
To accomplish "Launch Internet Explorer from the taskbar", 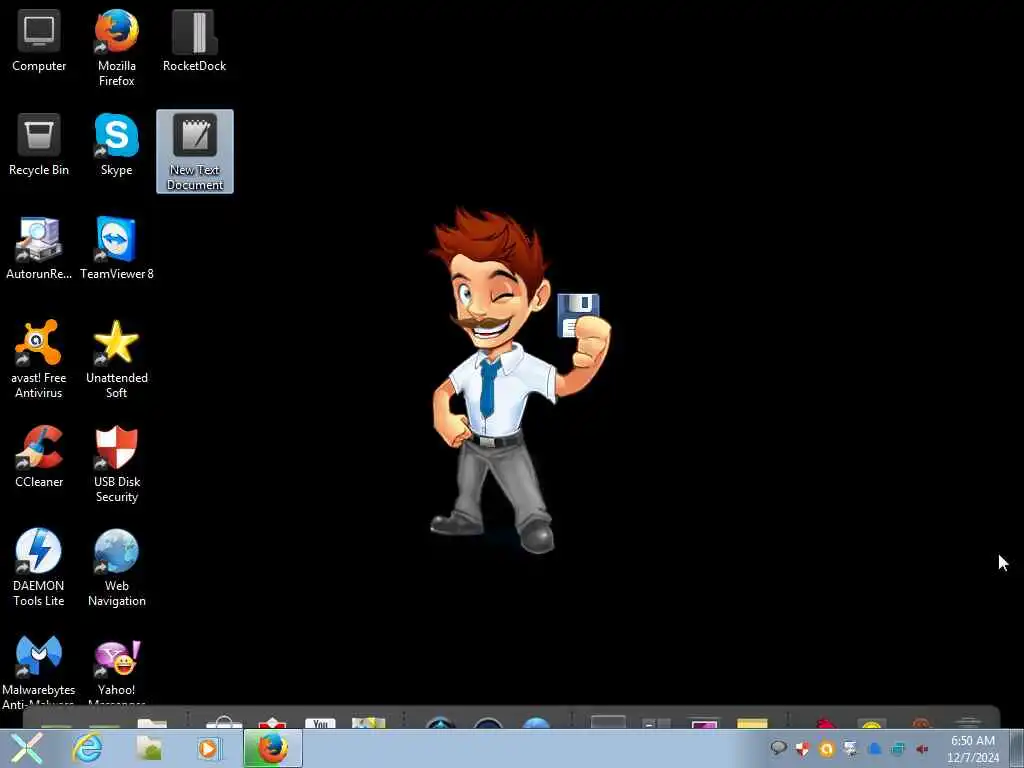I will click(87, 748).
